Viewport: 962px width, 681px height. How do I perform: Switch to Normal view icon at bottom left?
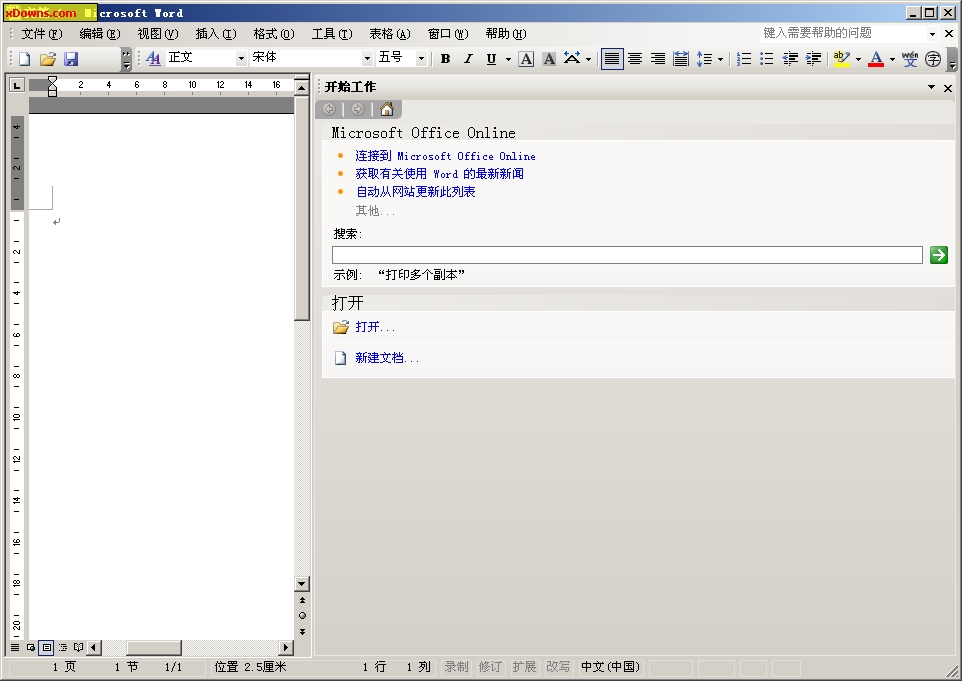(x=15, y=647)
